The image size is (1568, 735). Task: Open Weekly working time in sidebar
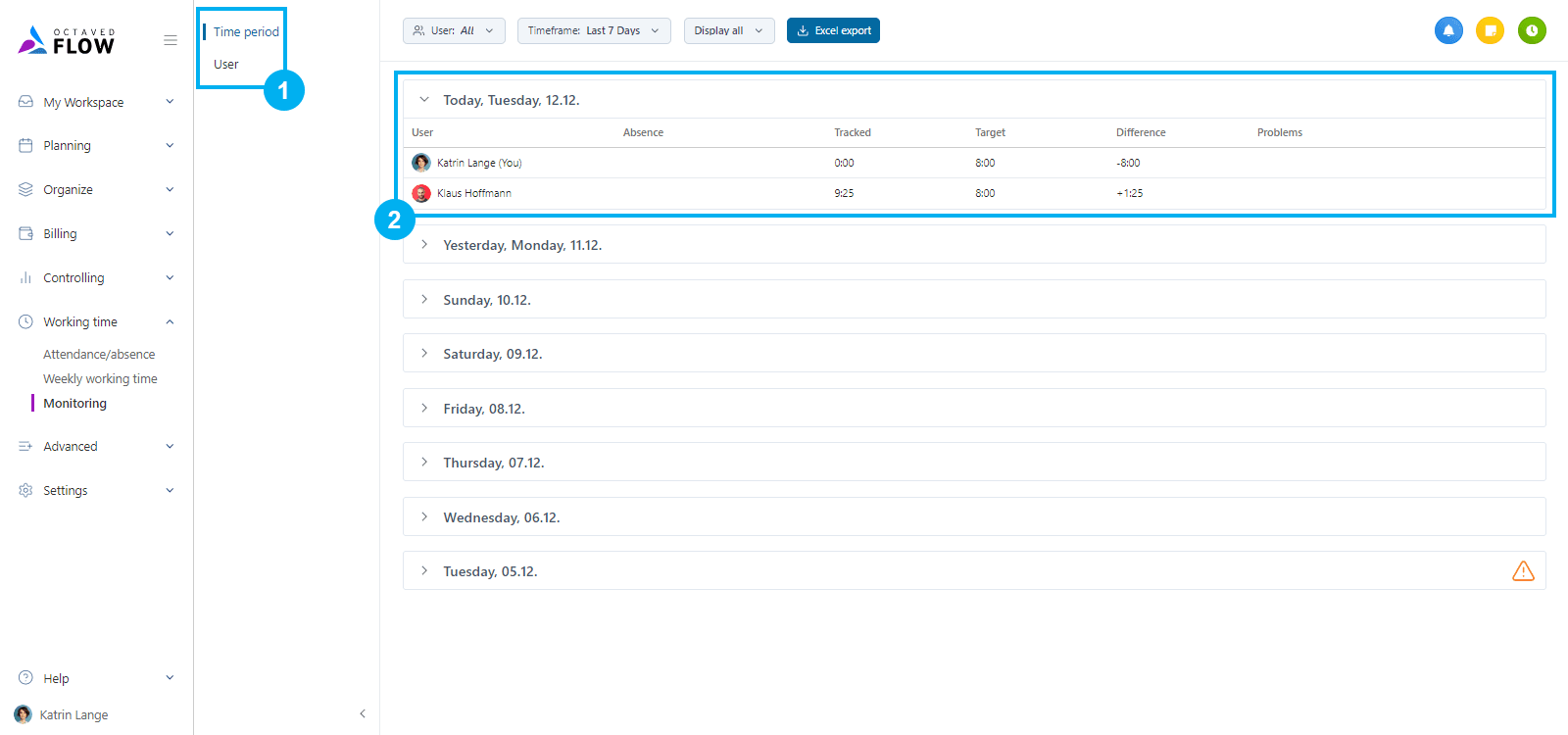[x=100, y=379]
